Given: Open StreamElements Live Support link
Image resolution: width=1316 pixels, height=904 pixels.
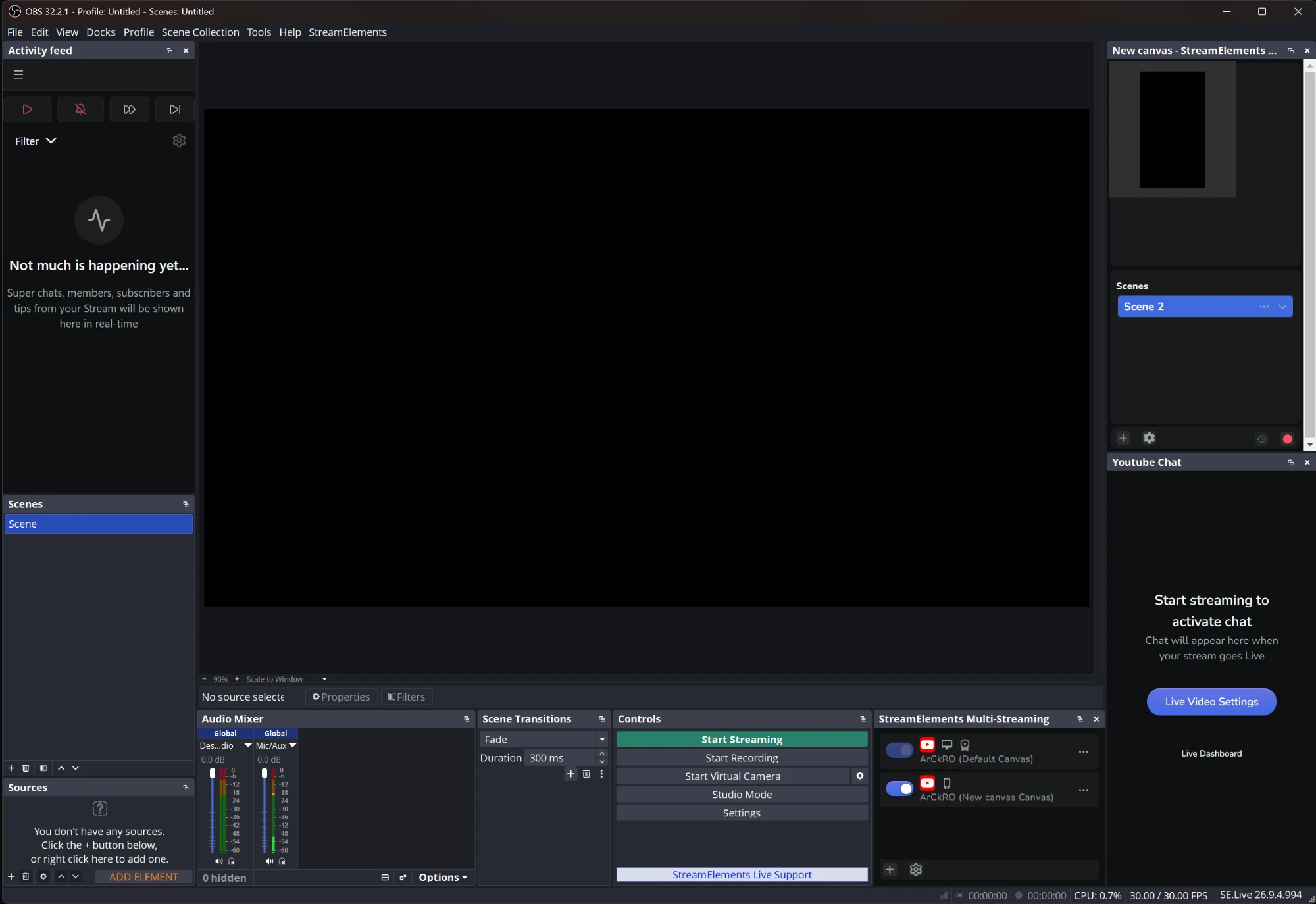Looking at the screenshot, I should click(742, 874).
